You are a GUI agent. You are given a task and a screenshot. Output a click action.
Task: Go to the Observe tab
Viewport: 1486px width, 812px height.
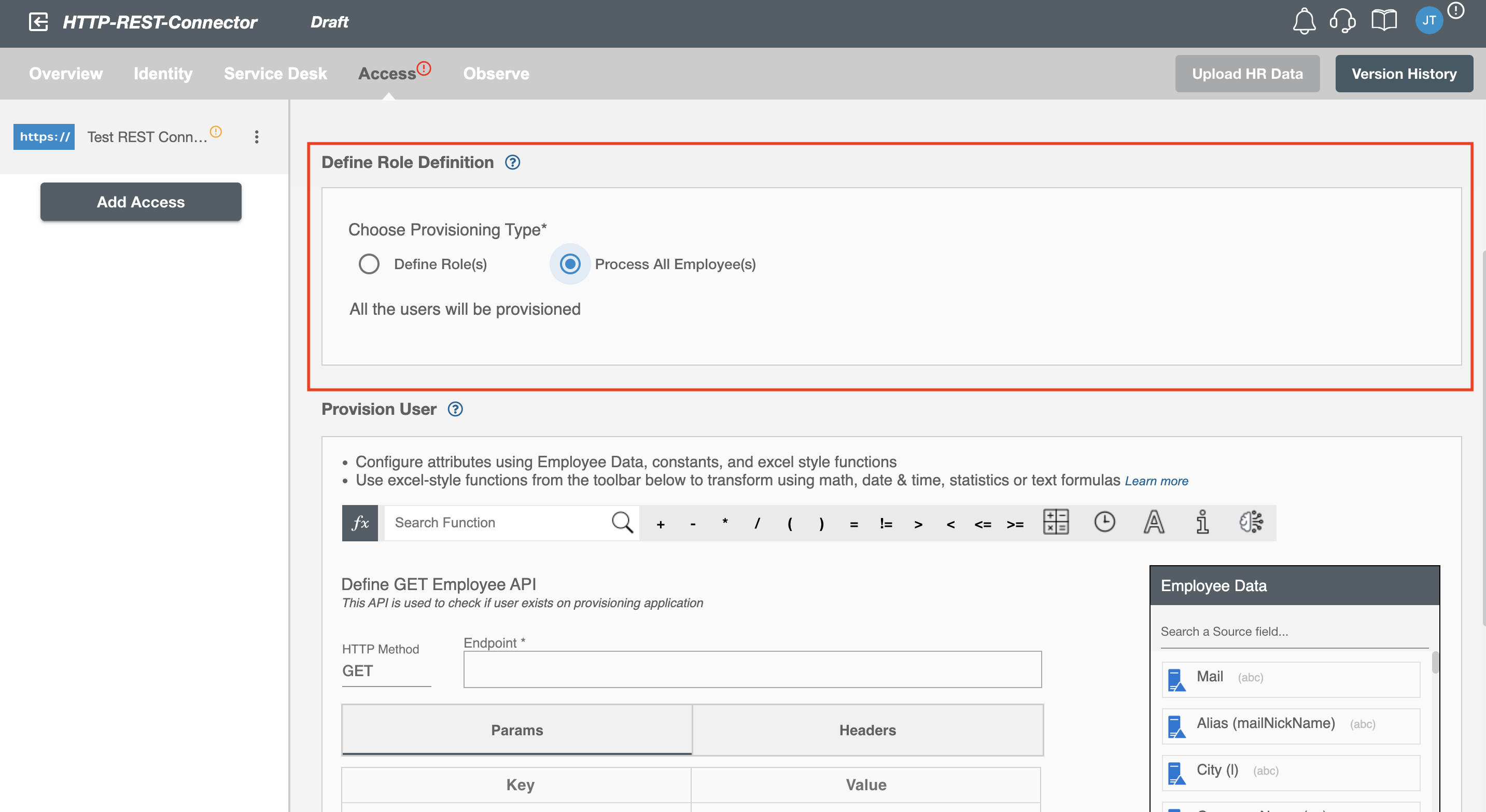point(496,74)
